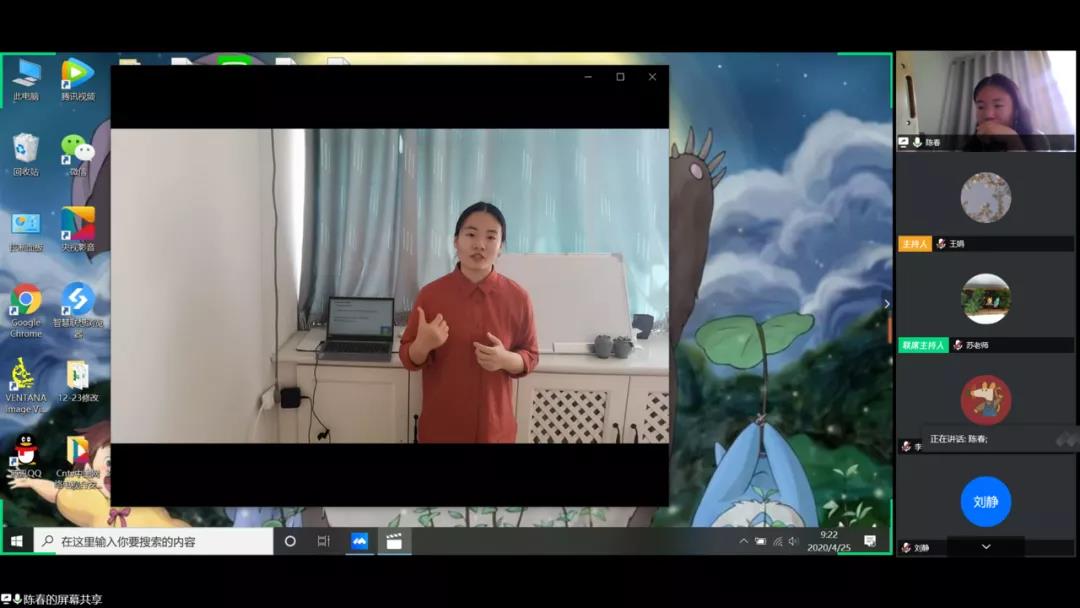Screen dimensions: 1080x608
Task: Collapse the participant sidebar with right arrow
Action: 885,304
